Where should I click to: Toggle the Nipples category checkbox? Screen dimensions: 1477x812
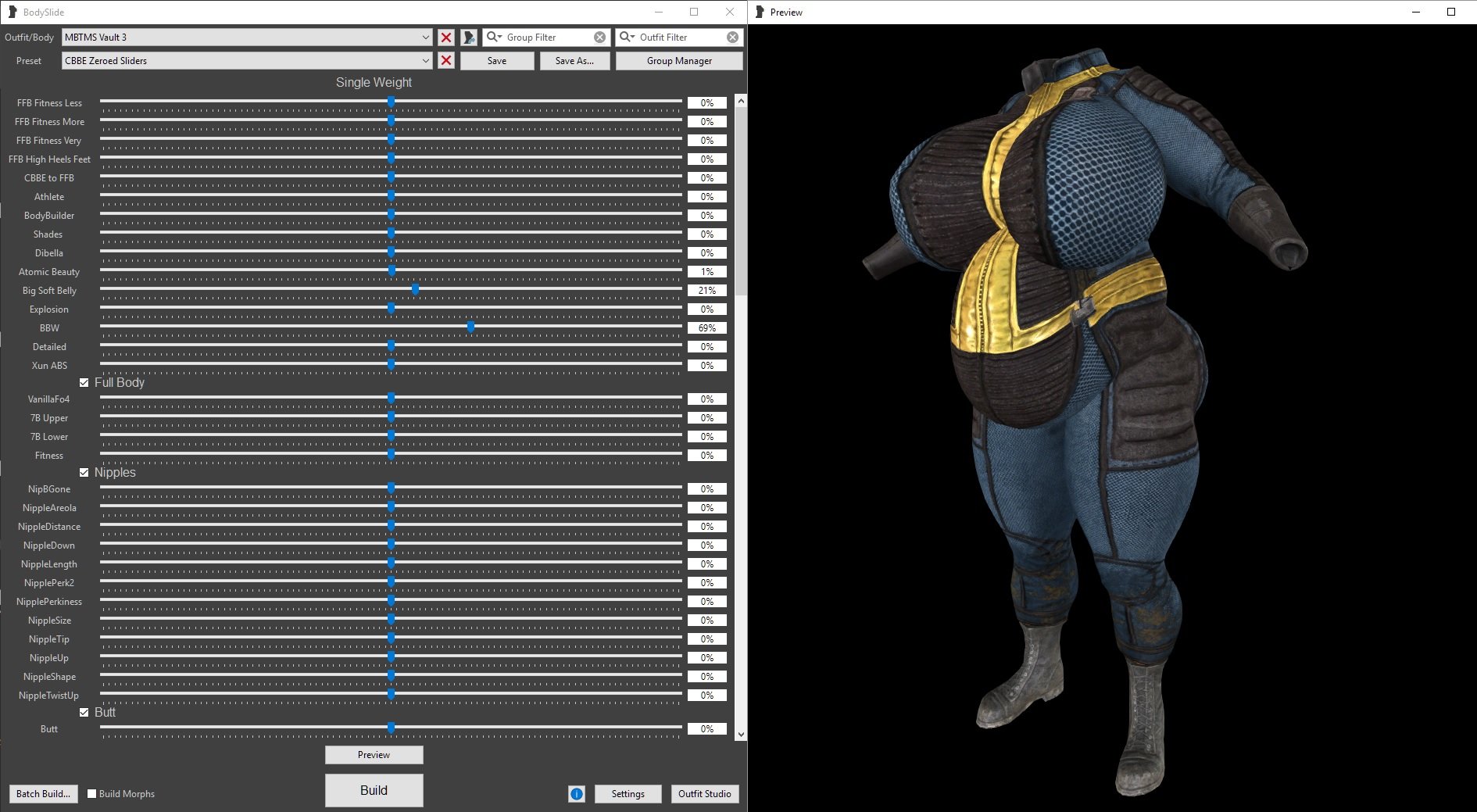[84, 473]
